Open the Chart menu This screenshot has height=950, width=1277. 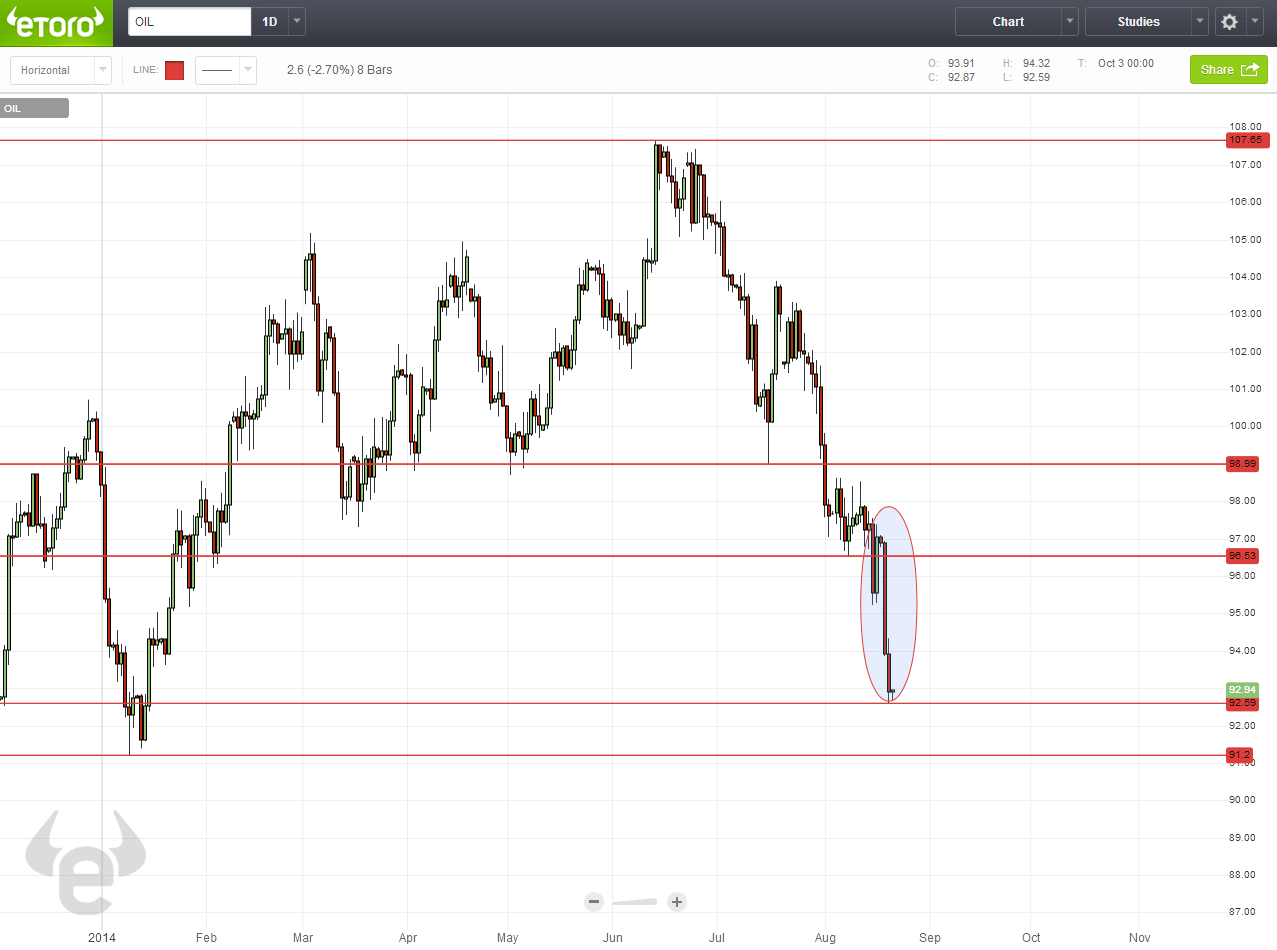[1008, 22]
